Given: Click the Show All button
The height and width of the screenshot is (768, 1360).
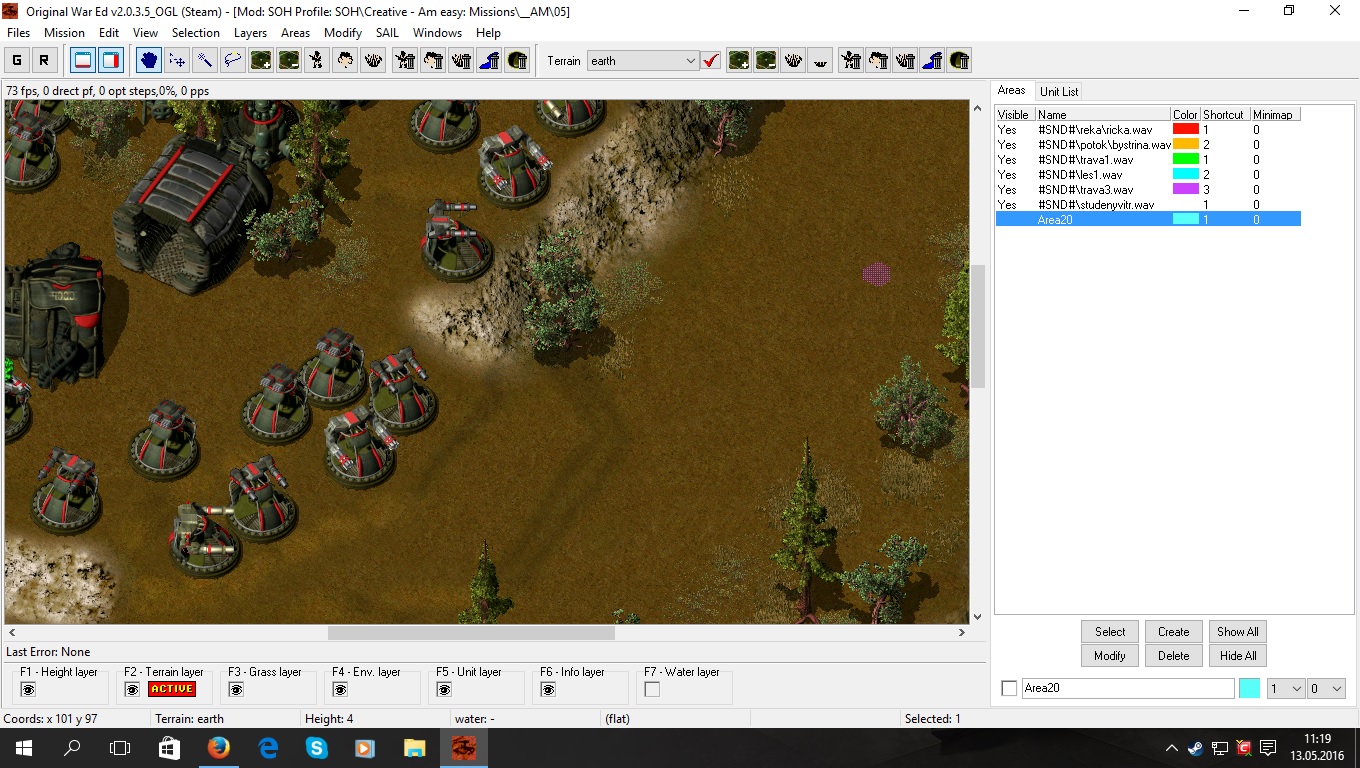Looking at the screenshot, I should [x=1238, y=632].
